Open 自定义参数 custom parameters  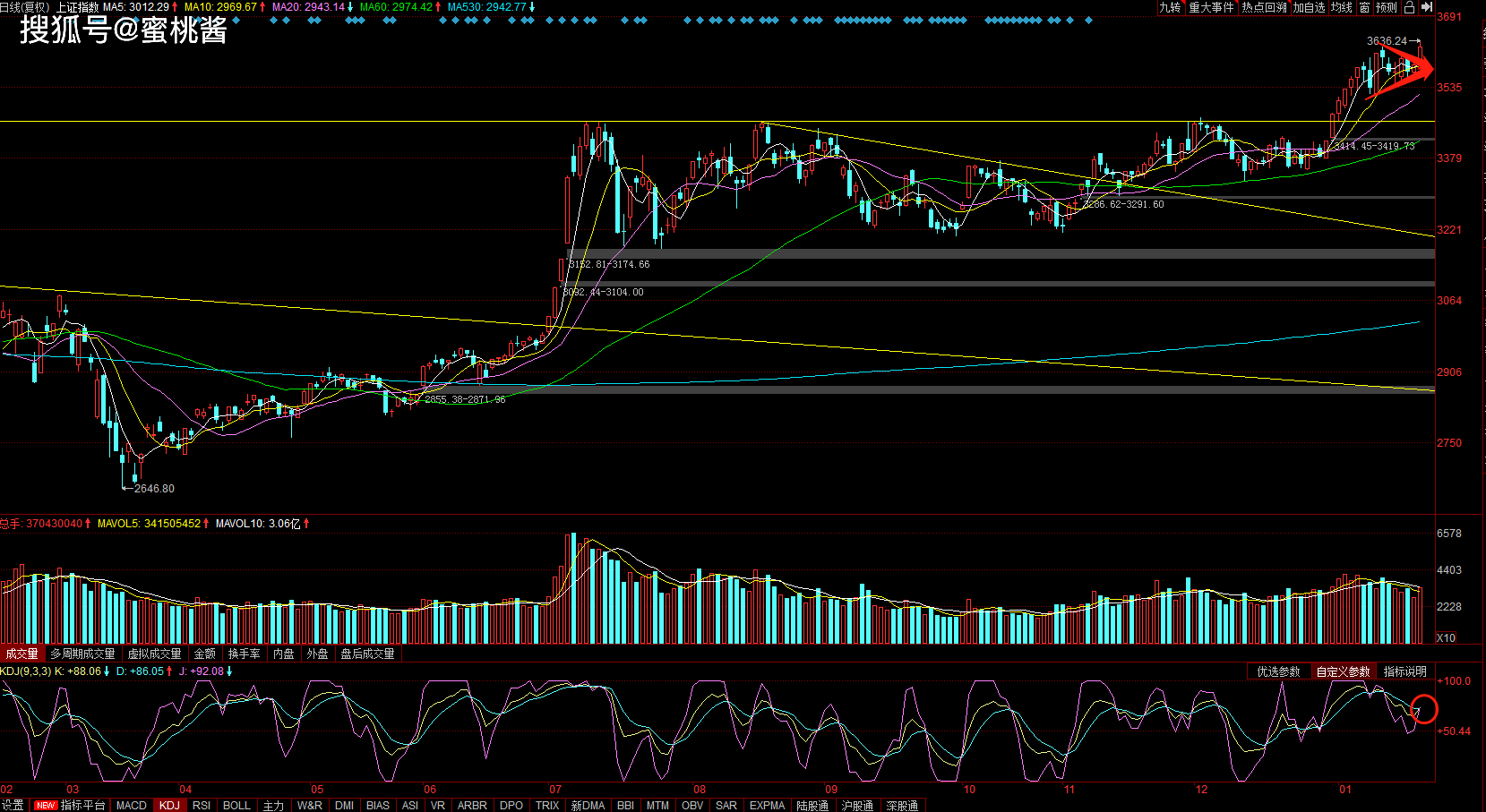[1343, 671]
